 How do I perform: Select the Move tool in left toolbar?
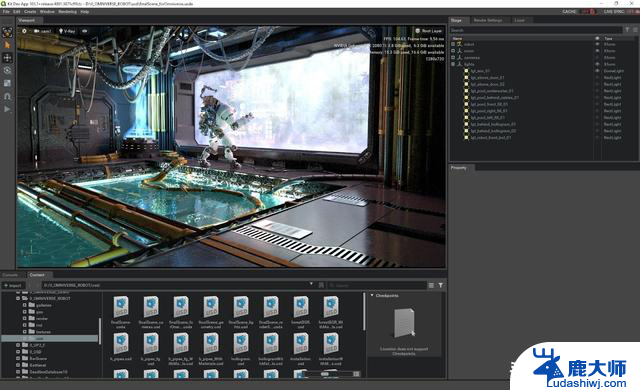[7, 58]
